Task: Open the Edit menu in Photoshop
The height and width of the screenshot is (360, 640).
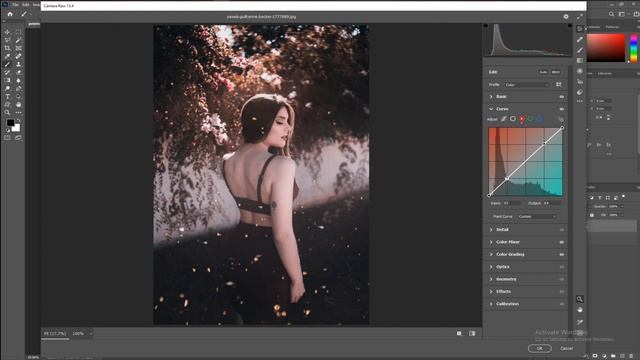Action: (26, 4)
